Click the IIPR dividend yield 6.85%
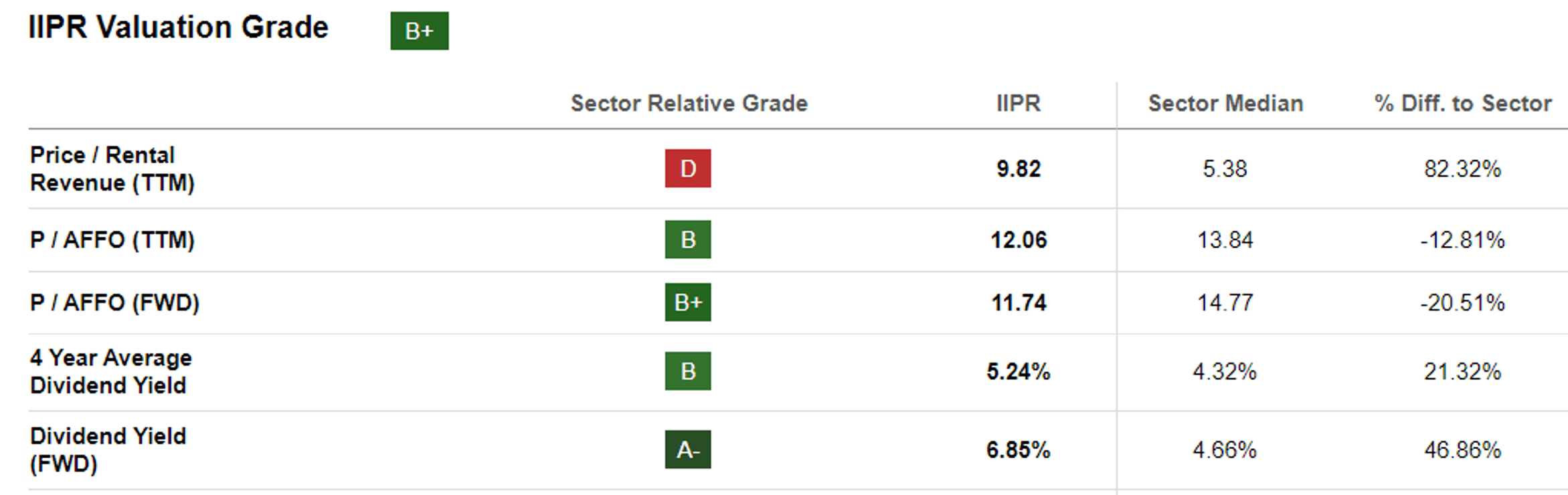This screenshot has width=1568, height=495. [x=1018, y=450]
